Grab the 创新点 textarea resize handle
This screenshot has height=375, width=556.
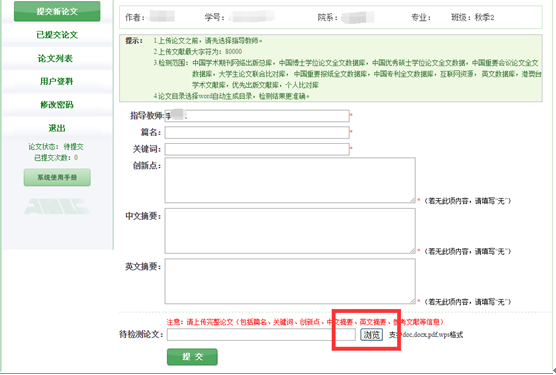[412, 200]
